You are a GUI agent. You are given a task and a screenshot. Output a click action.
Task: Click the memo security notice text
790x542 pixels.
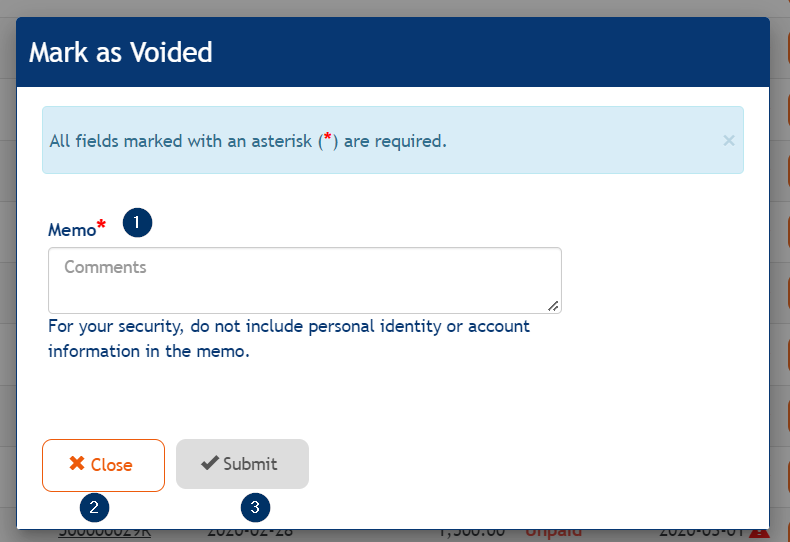click(289, 339)
